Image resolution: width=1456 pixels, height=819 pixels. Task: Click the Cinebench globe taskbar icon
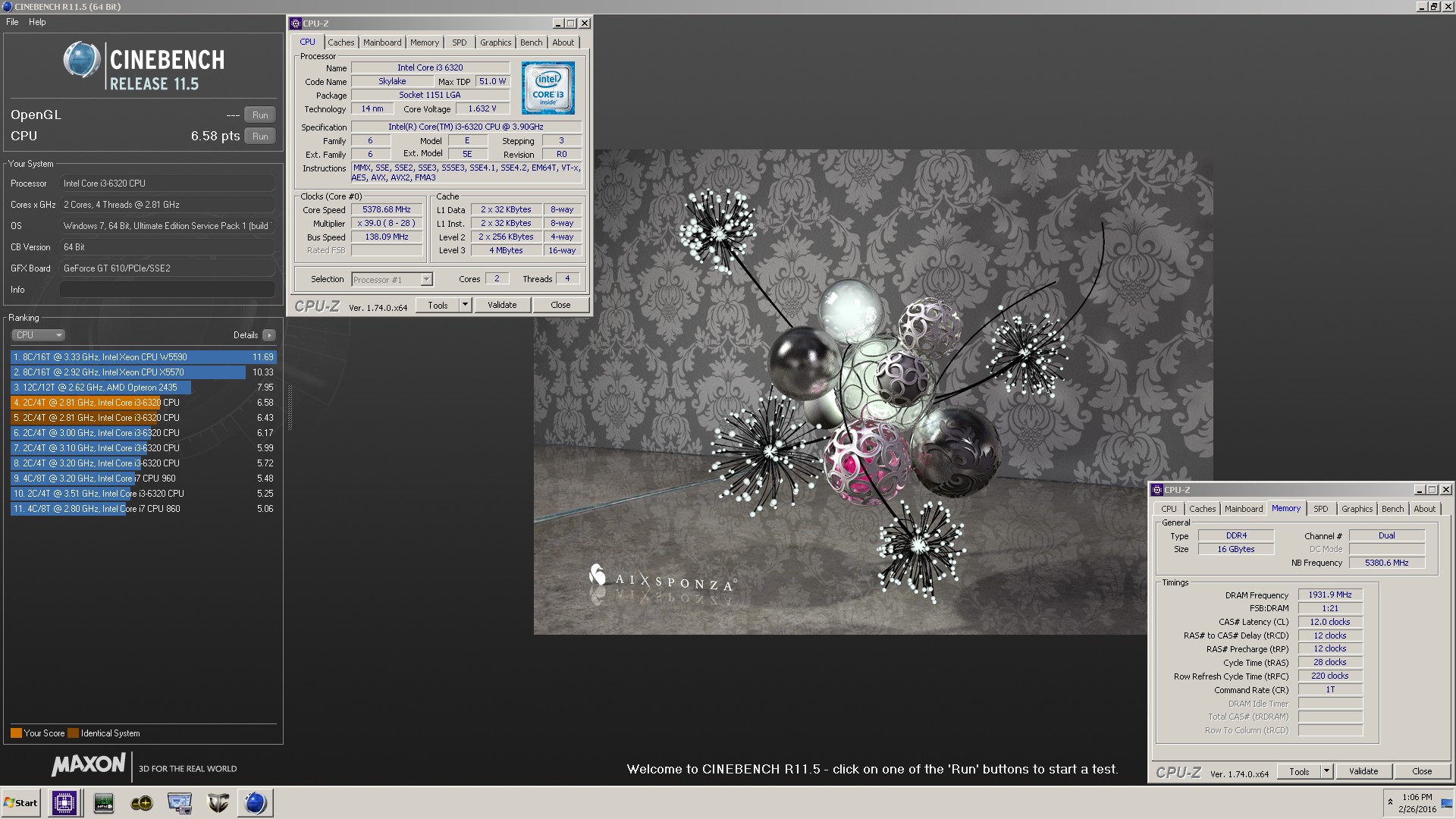[256, 802]
